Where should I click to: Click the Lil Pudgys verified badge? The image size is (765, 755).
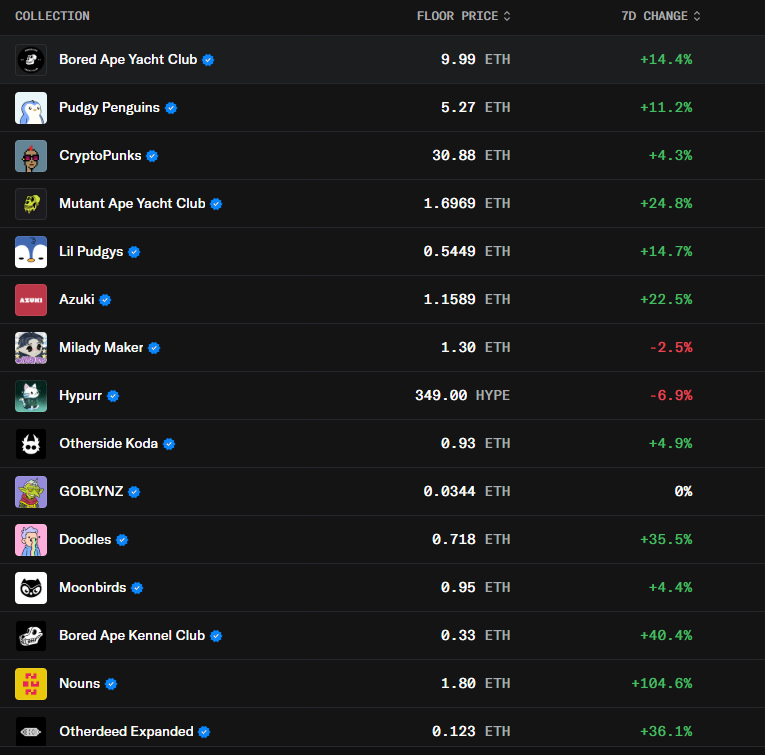click(134, 252)
